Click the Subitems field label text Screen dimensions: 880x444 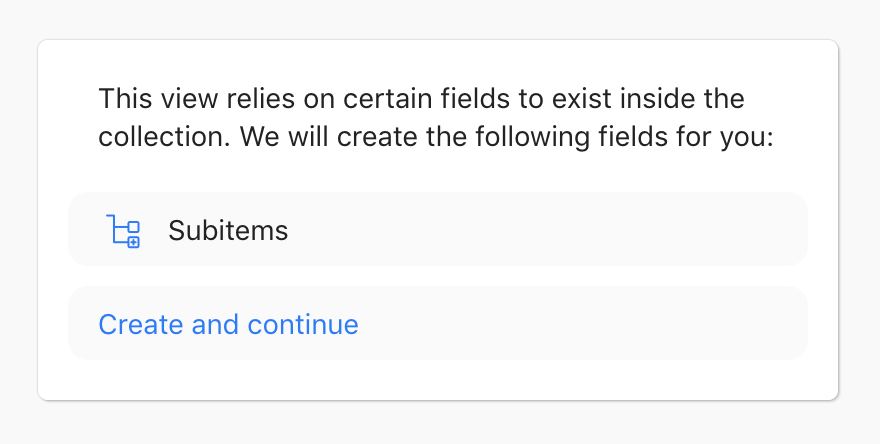point(228,230)
